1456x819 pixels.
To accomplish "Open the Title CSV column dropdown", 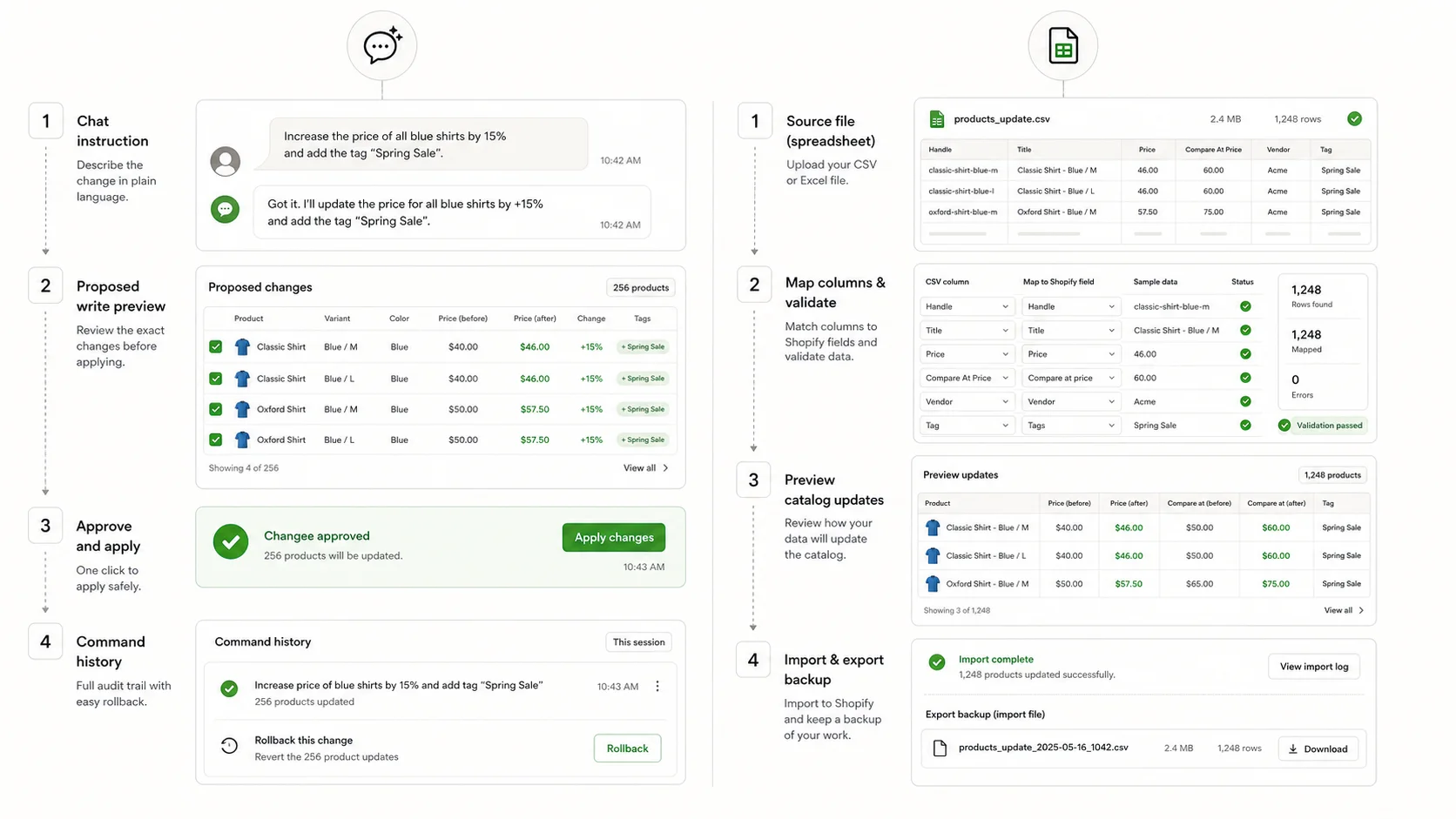I will [x=967, y=331].
